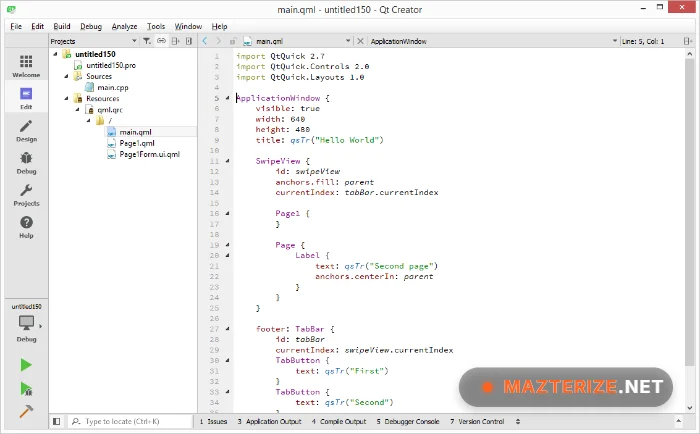Select untitled150.pro file

[x=111, y=65]
